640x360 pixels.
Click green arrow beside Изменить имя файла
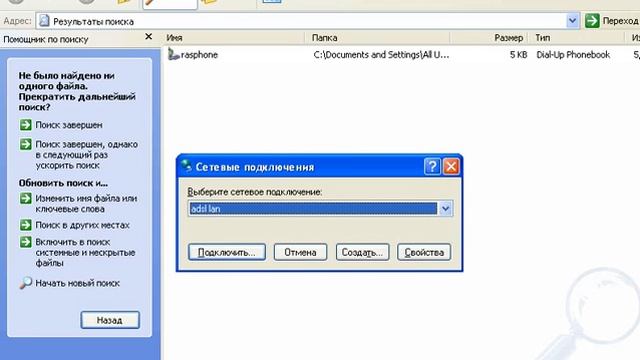pos(26,198)
